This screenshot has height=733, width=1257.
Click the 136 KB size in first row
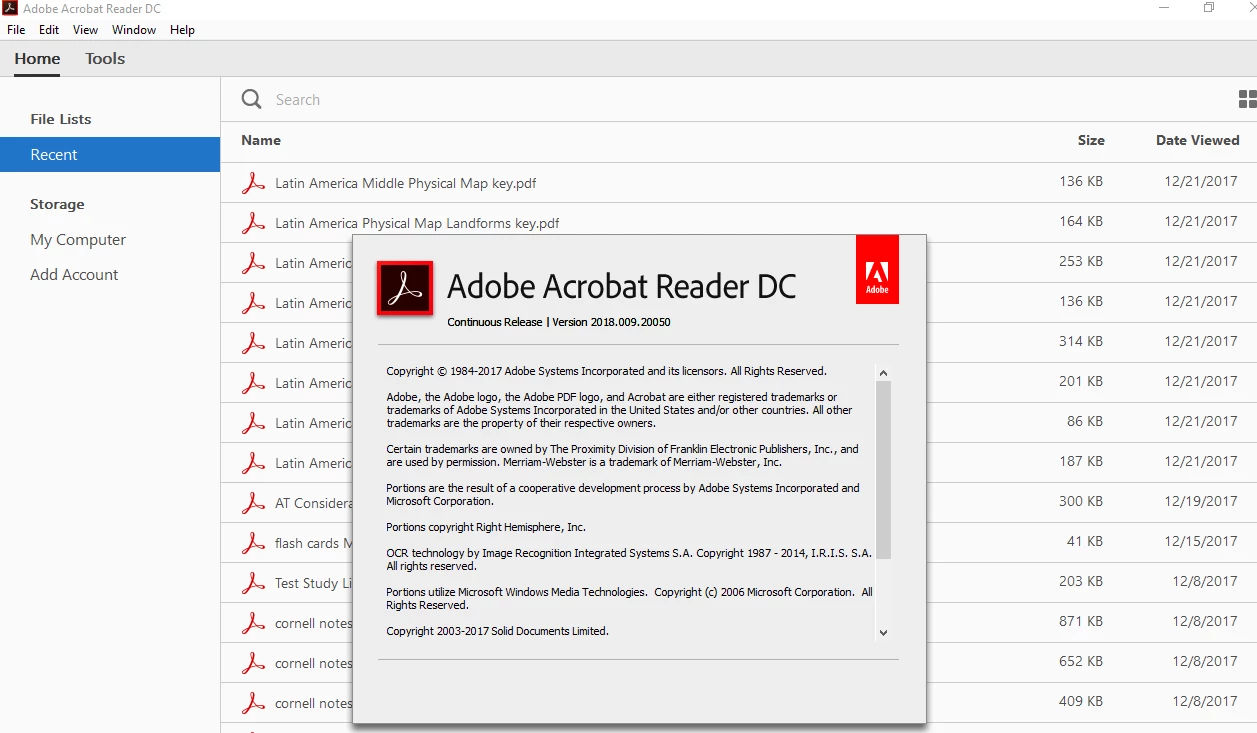click(1081, 181)
